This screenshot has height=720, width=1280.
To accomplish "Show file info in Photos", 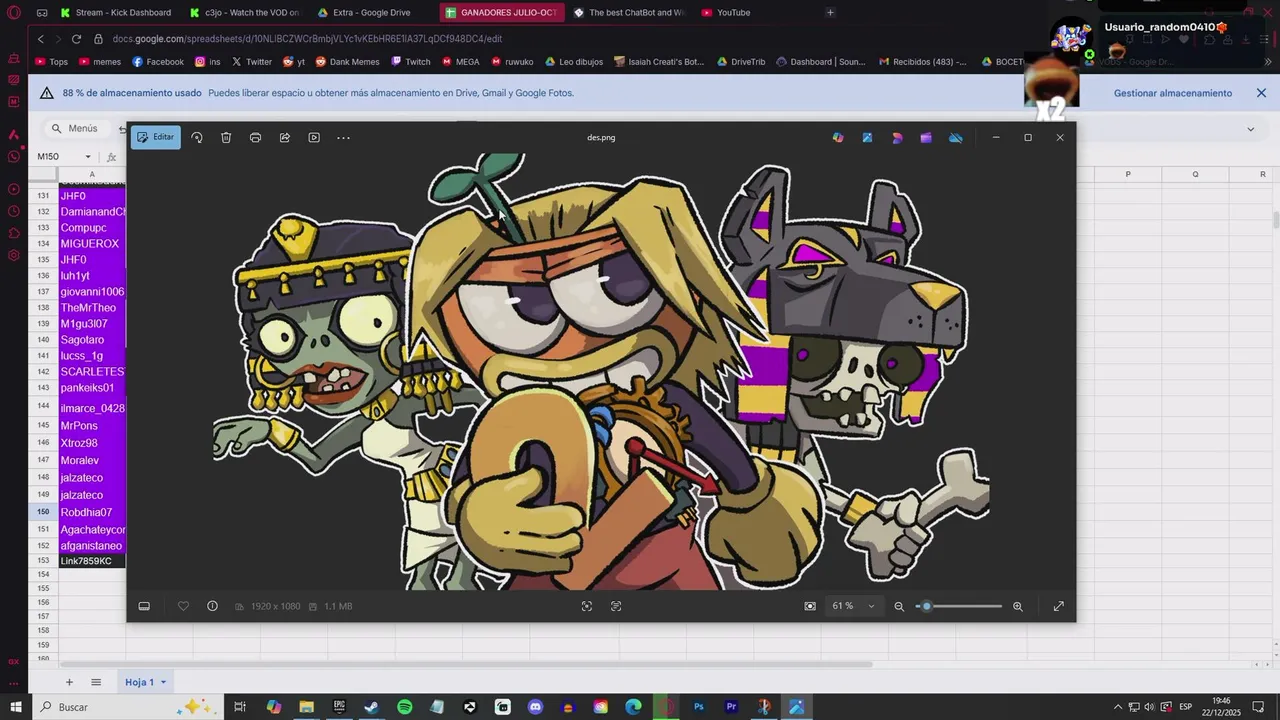I will (x=212, y=606).
